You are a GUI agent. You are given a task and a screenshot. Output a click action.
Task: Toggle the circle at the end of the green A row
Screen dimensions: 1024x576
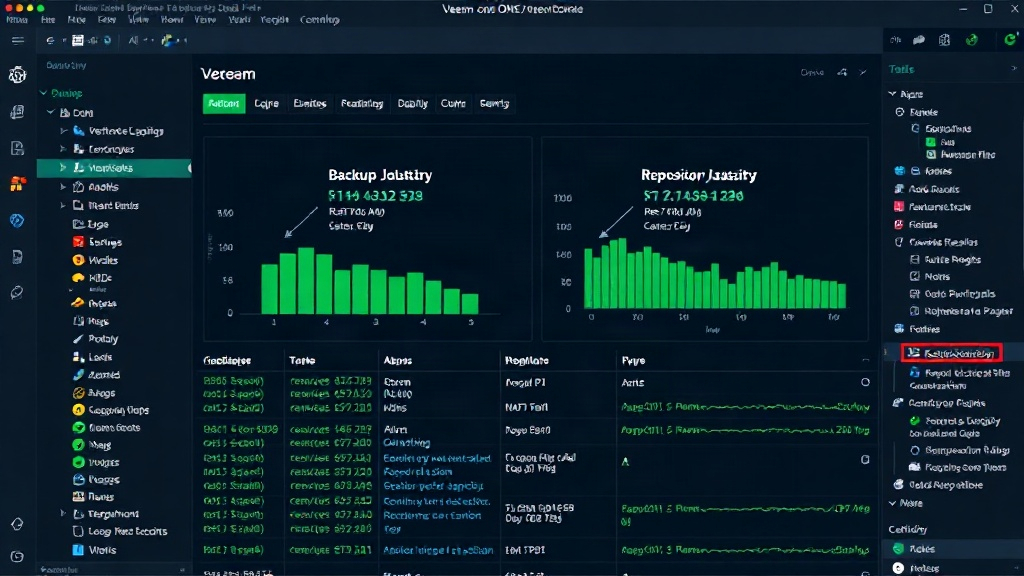pyautogui.click(x=865, y=460)
